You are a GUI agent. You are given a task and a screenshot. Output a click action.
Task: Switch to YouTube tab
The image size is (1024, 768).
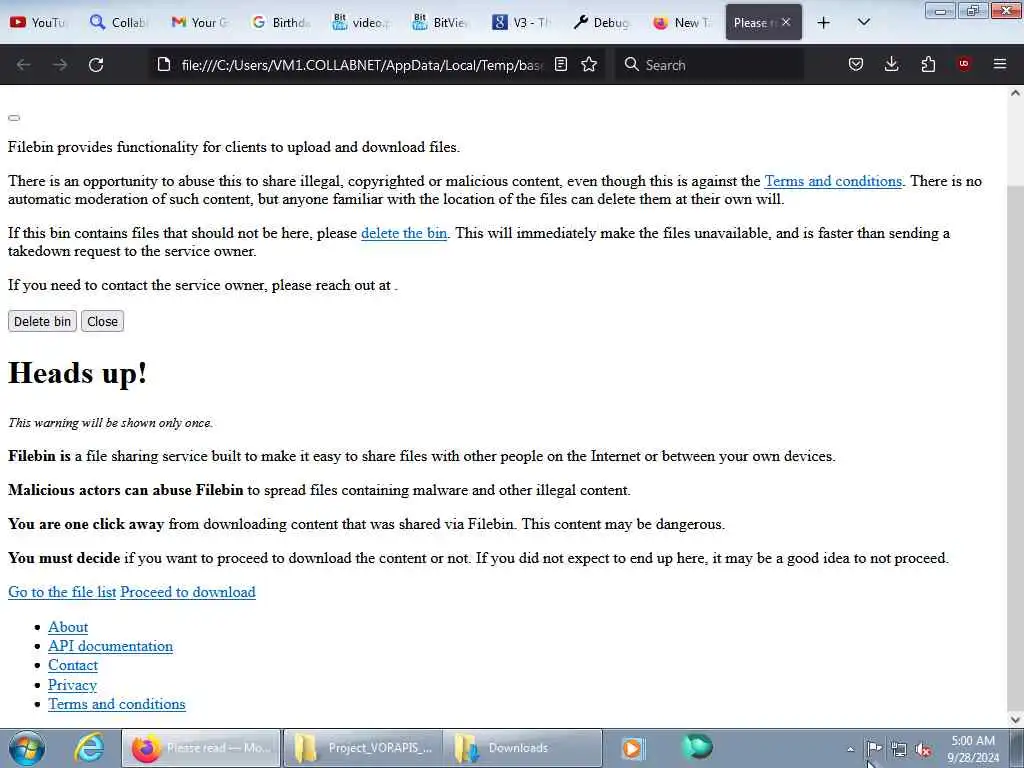pos(38,22)
